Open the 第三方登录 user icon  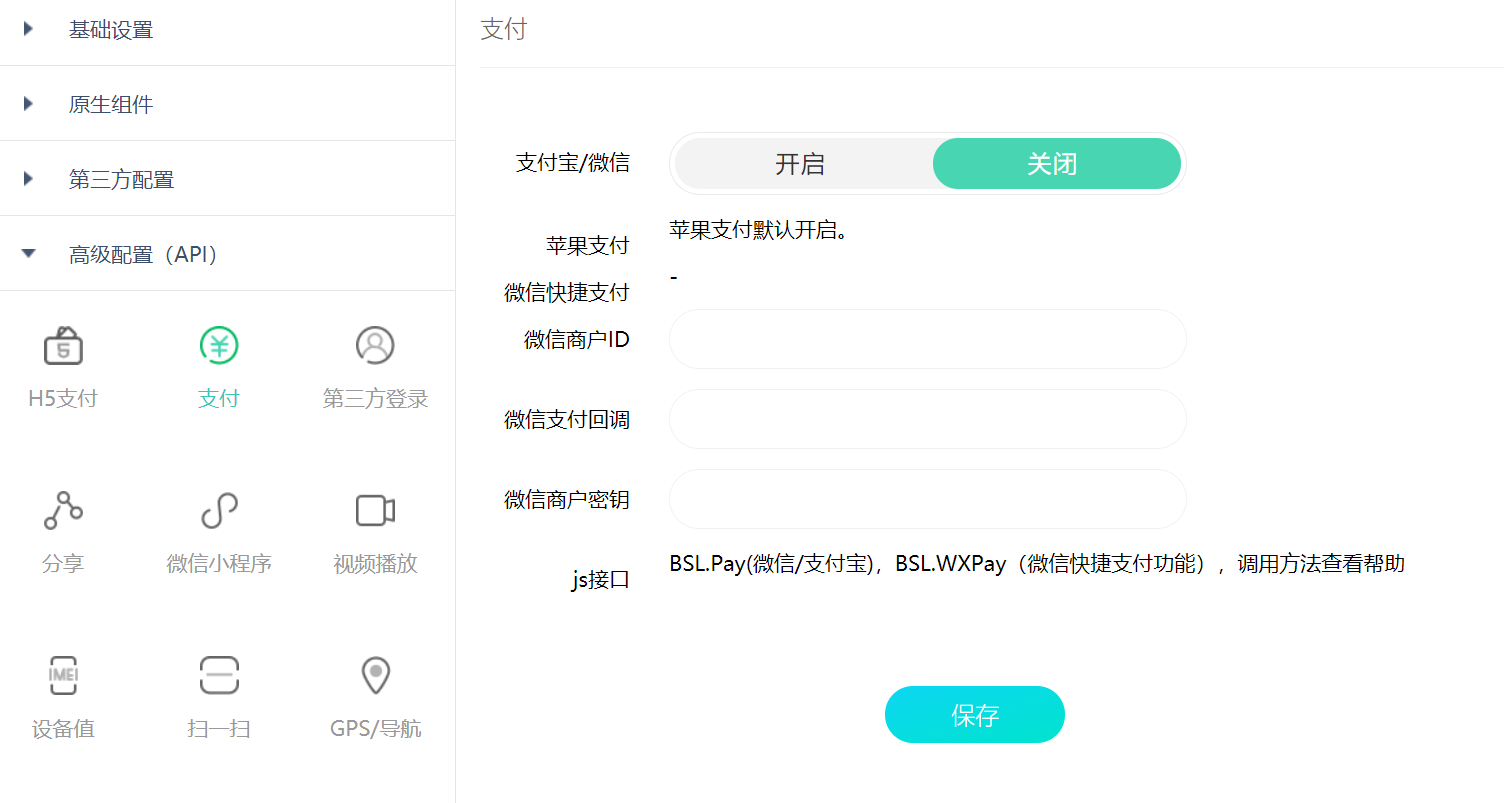375,346
